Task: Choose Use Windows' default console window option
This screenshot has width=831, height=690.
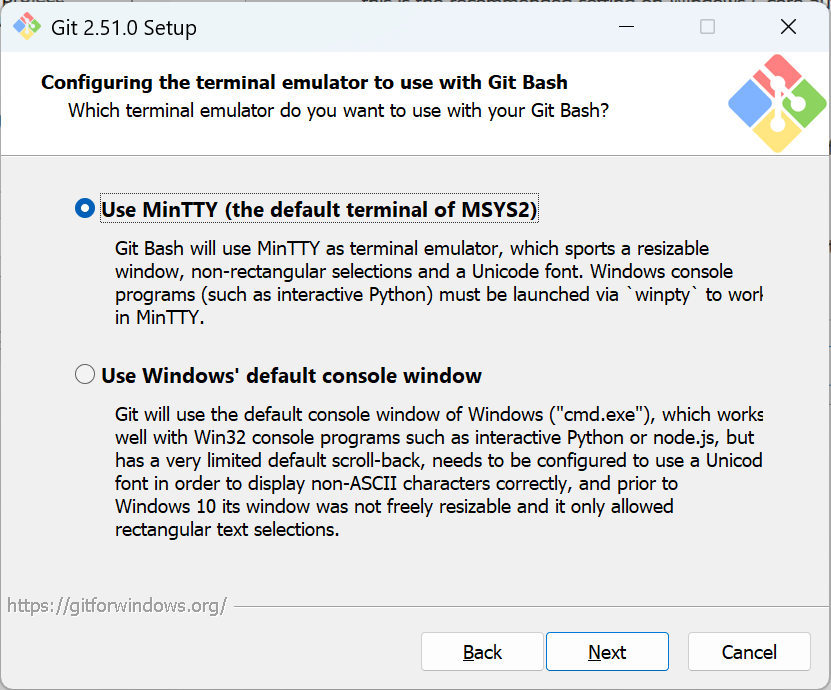Action: click(85, 374)
